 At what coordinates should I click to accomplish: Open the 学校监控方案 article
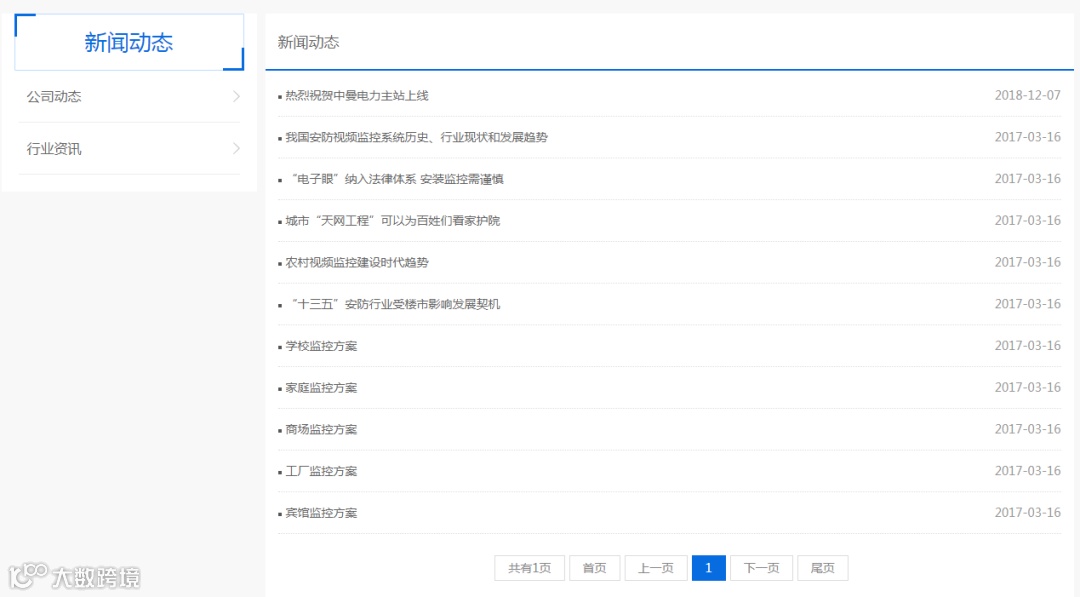[x=321, y=346]
